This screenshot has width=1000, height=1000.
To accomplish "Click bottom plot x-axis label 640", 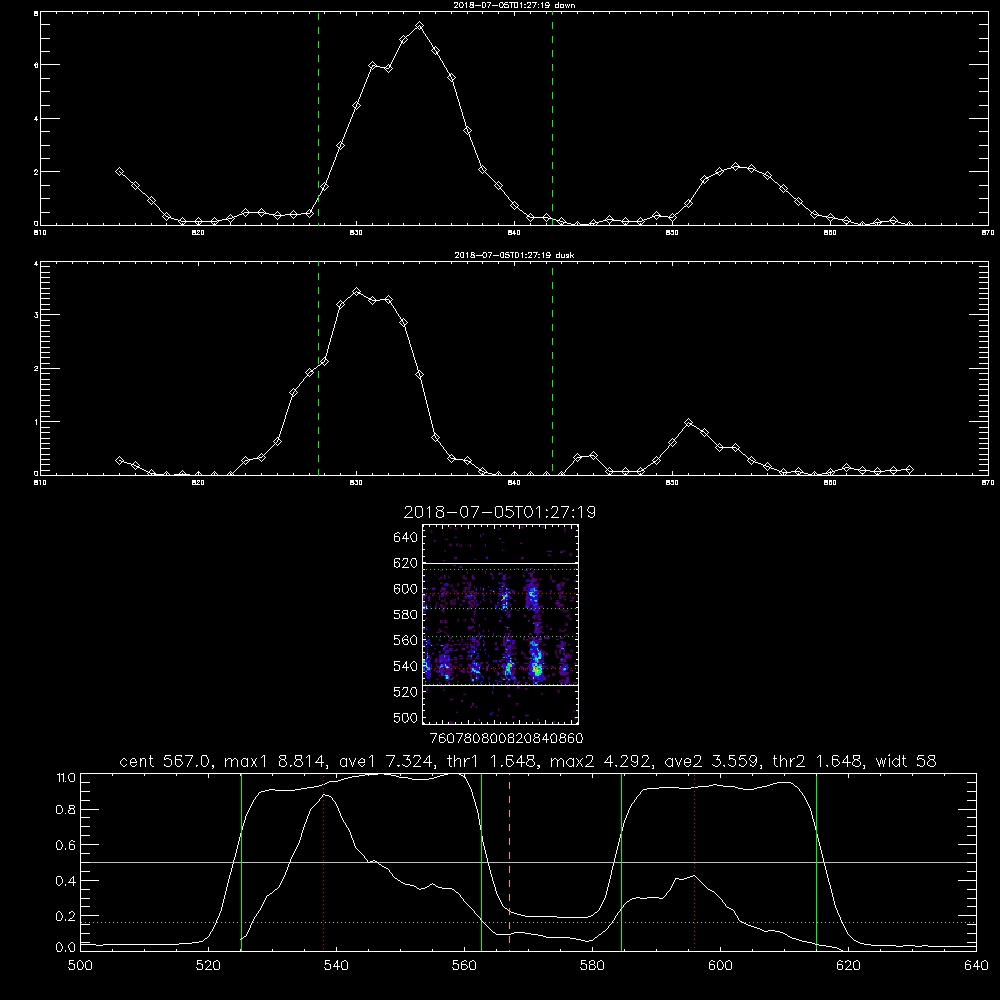I will point(976,966).
